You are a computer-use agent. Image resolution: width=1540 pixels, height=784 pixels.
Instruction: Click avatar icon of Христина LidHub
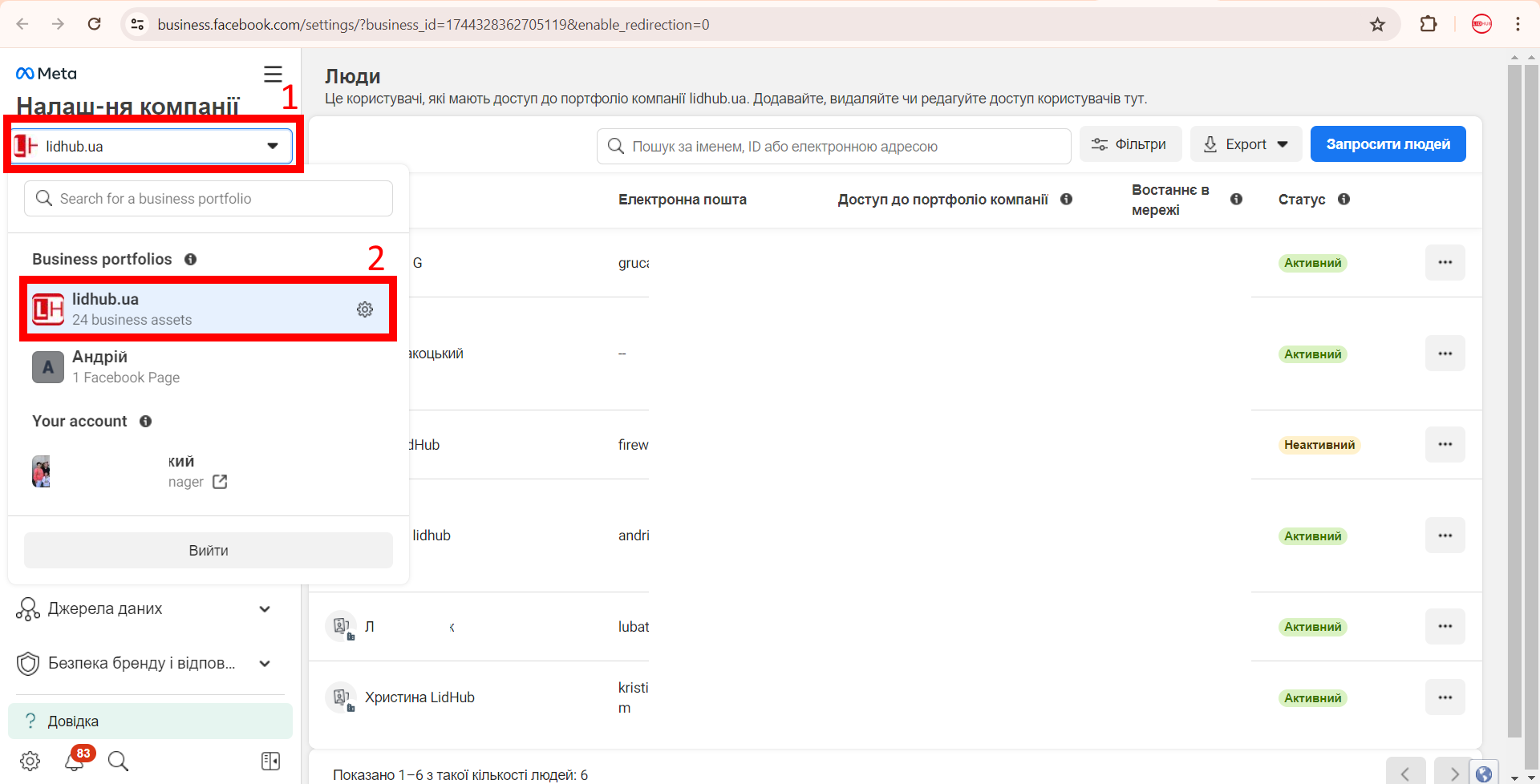click(341, 697)
